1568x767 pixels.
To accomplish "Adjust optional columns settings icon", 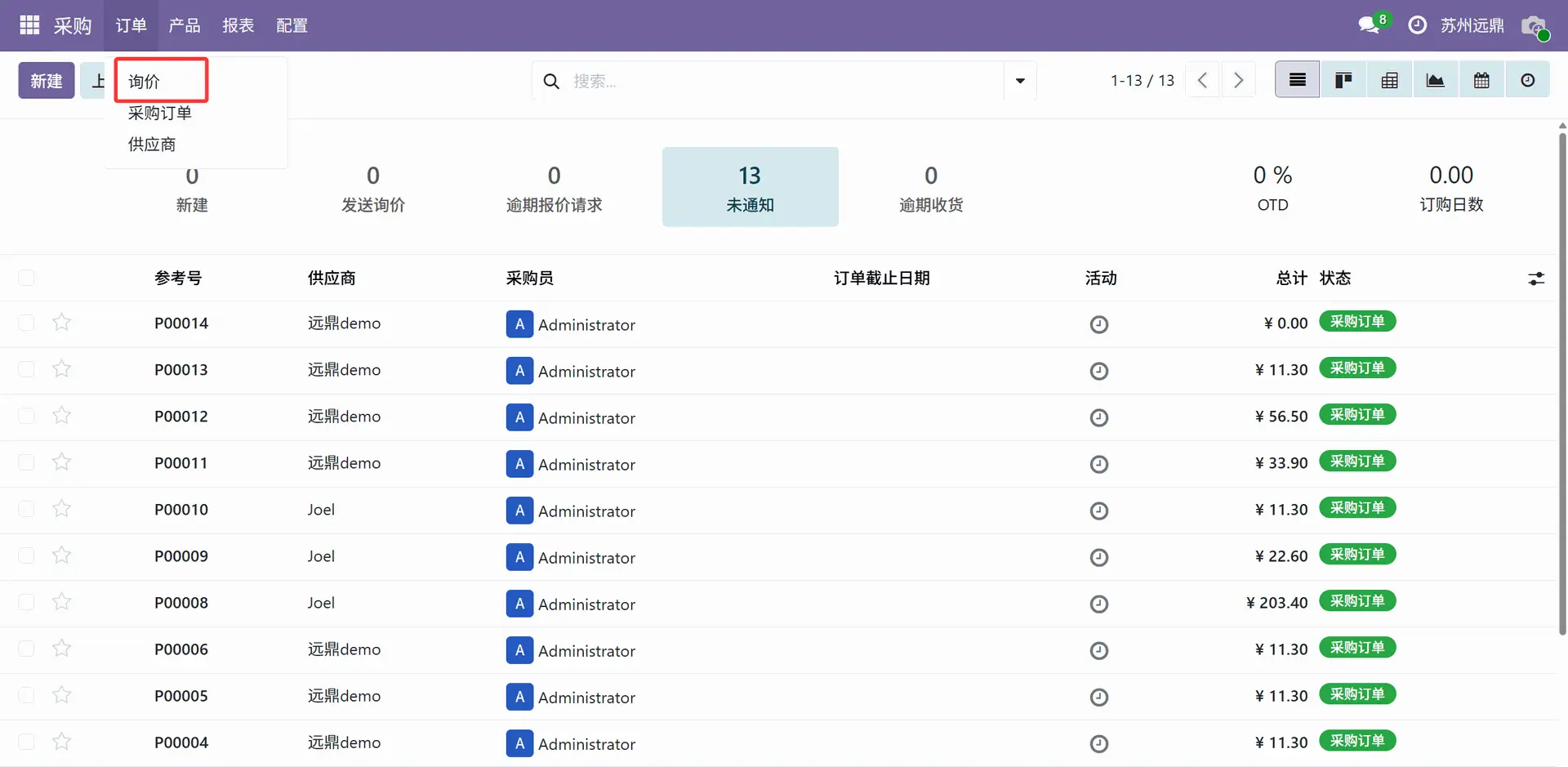I will pyautogui.click(x=1536, y=279).
